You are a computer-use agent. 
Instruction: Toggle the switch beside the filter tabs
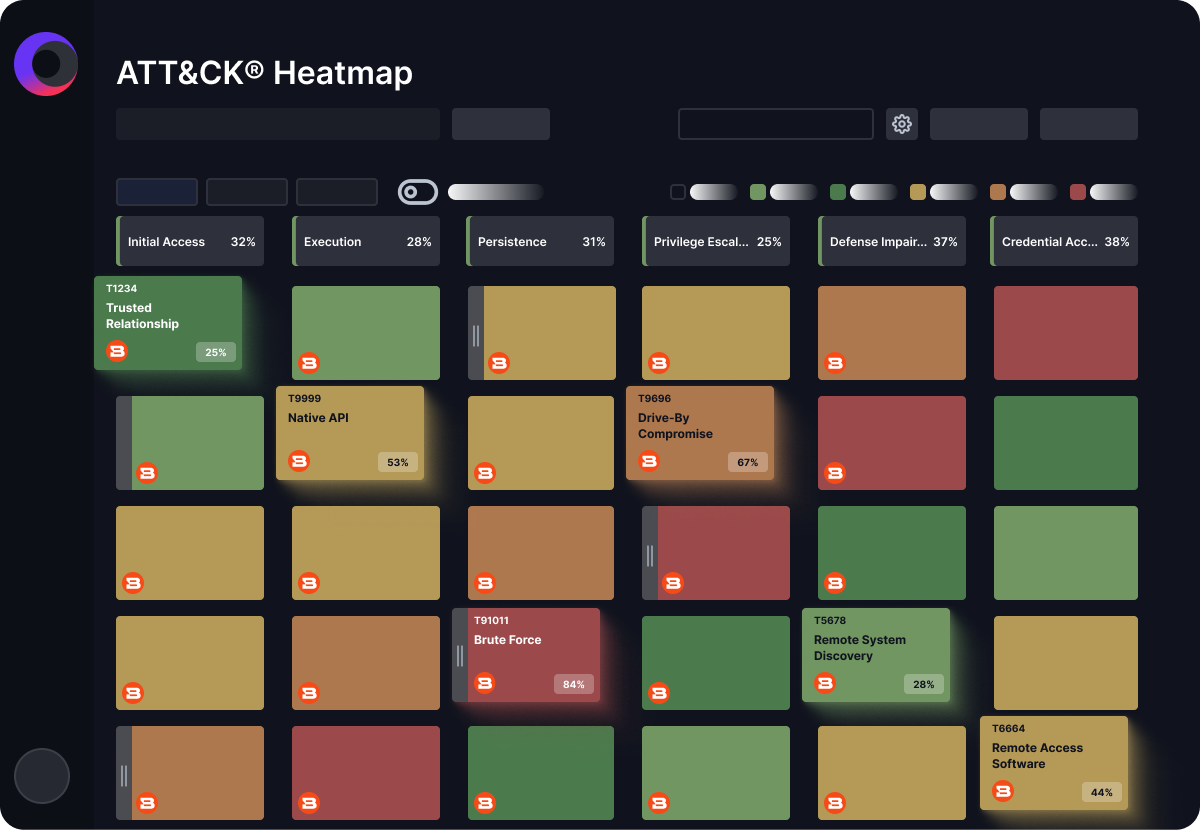click(x=418, y=192)
